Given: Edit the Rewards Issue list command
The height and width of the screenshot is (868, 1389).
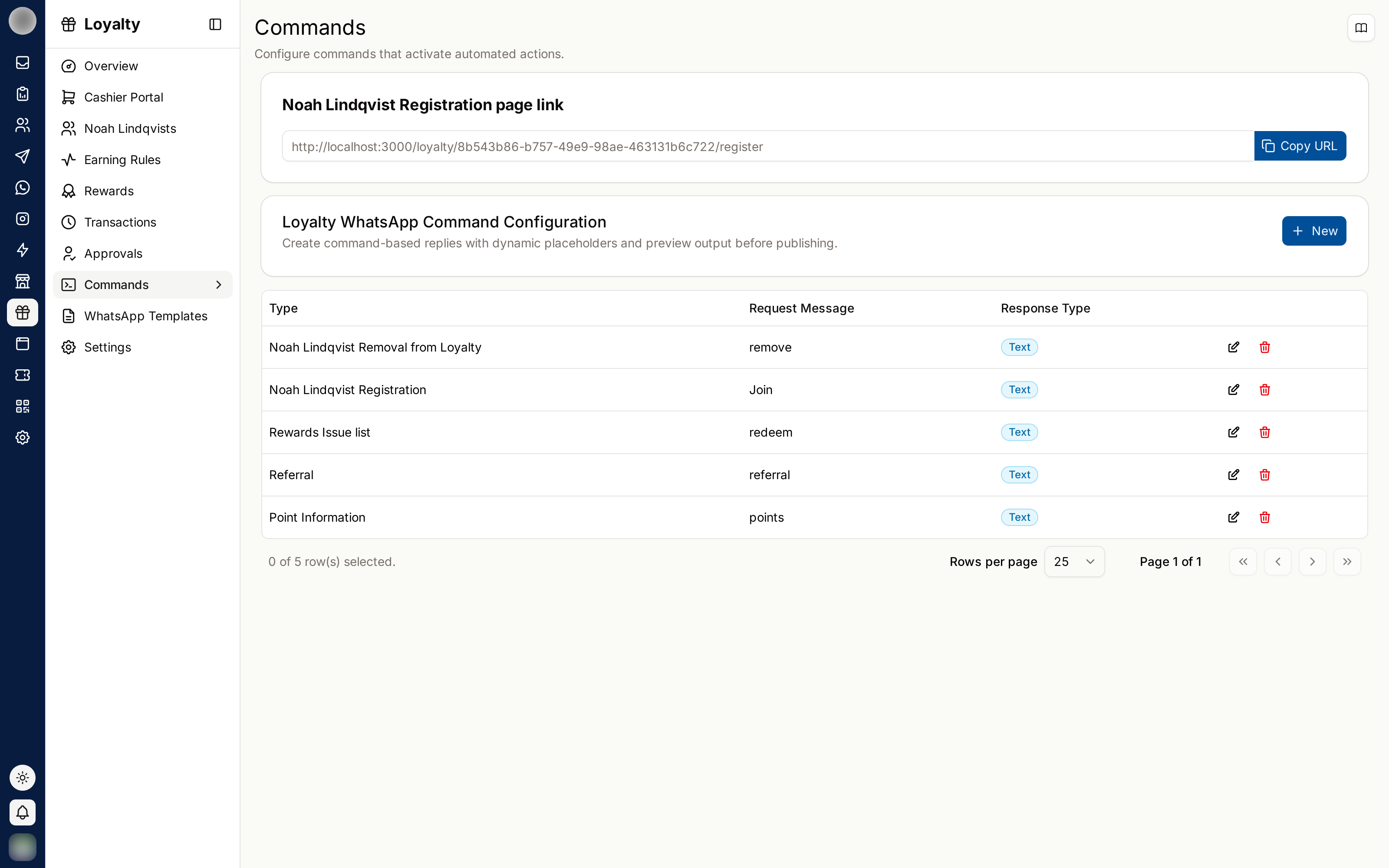Looking at the screenshot, I should [1234, 432].
